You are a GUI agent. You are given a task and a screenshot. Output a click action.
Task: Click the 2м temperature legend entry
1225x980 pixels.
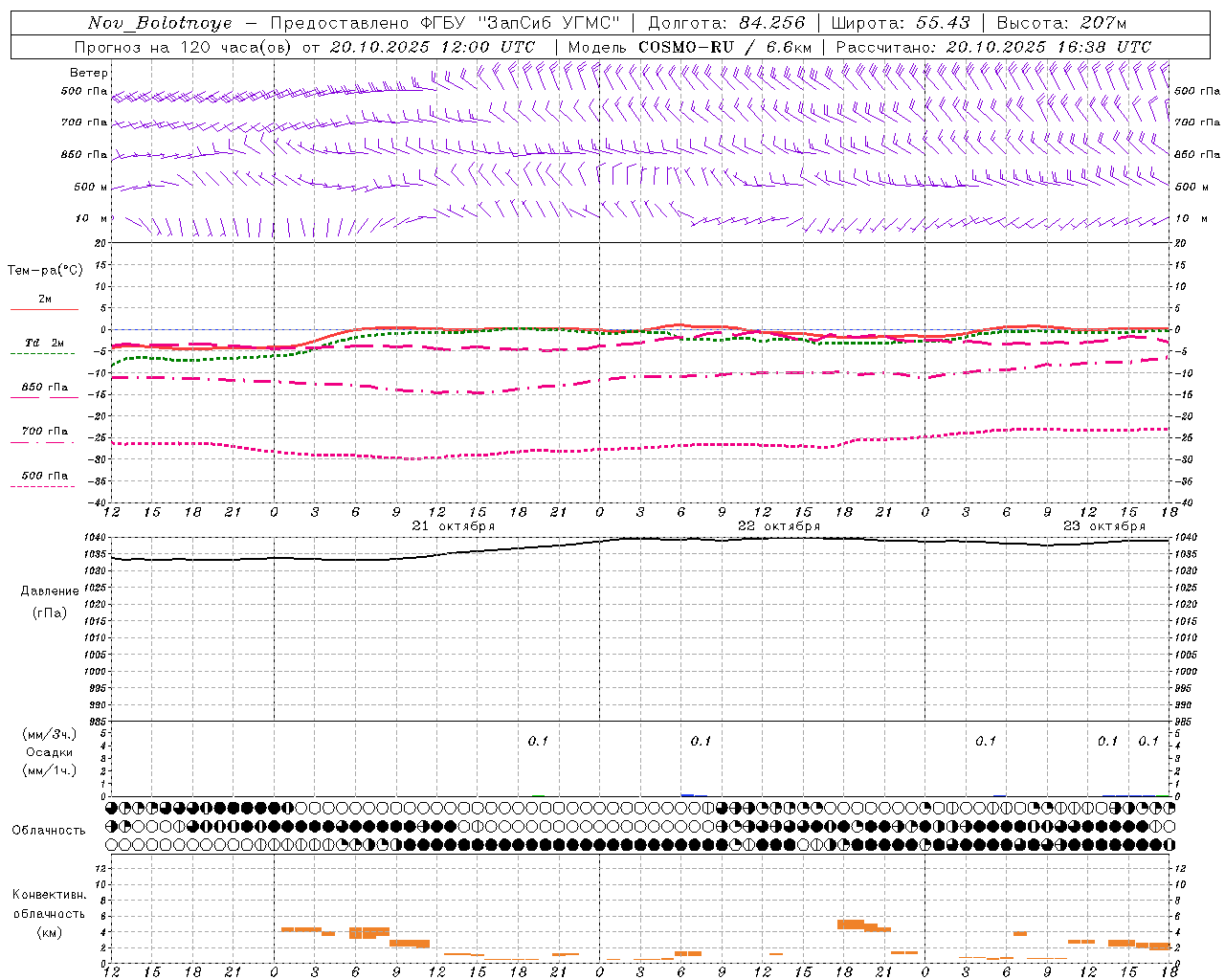click(x=45, y=299)
